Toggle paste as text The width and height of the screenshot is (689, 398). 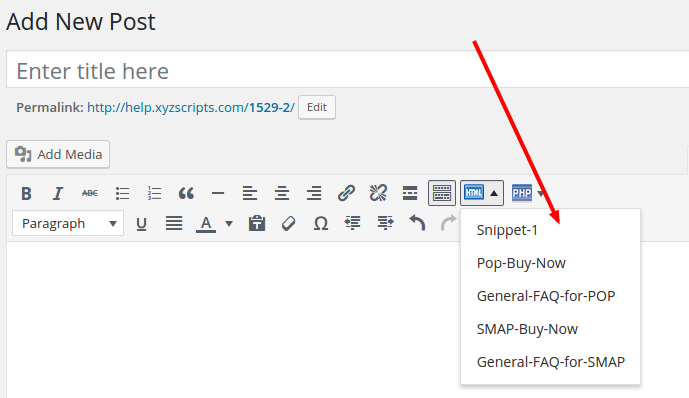pos(257,224)
